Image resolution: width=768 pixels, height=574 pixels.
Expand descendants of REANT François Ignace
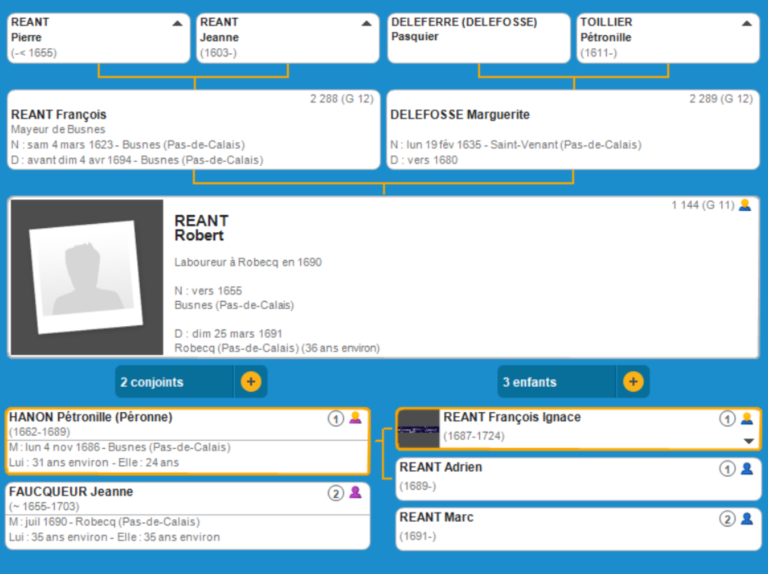point(747,440)
